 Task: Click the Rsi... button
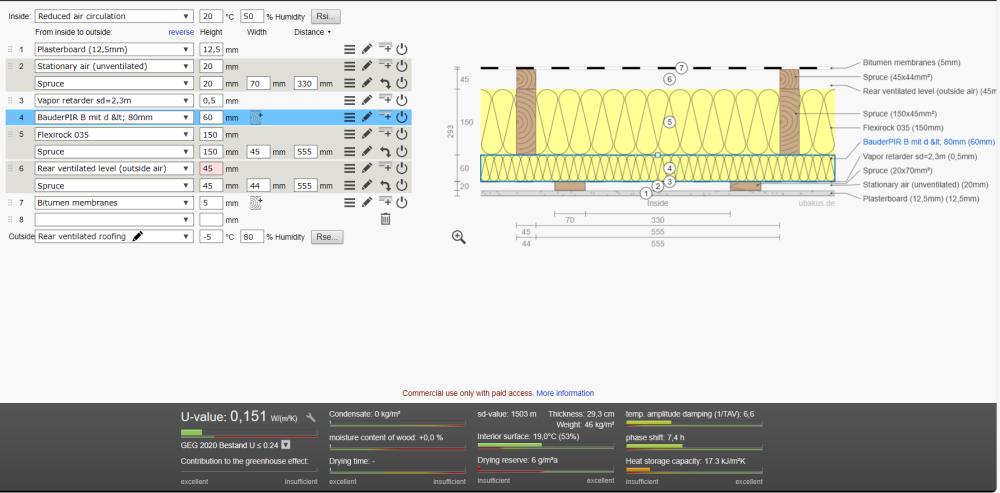pyautogui.click(x=326, y=17)
